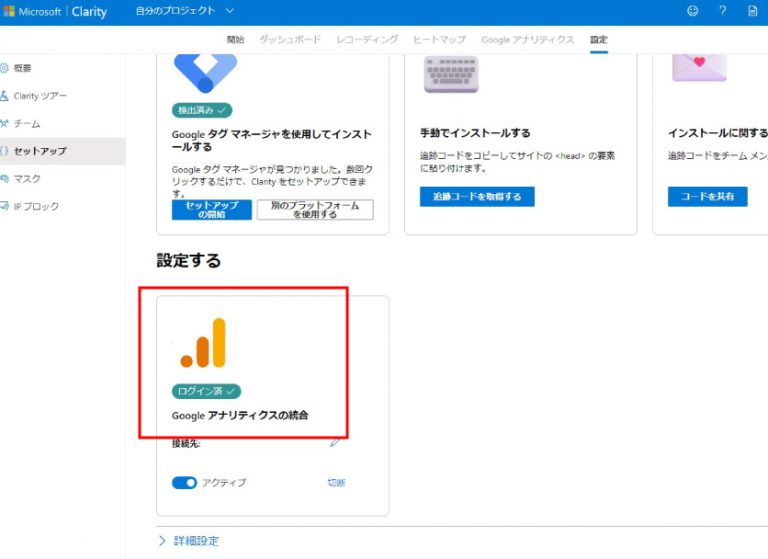
Task: Click the 設定する section heading
Action: coord(189,260)
